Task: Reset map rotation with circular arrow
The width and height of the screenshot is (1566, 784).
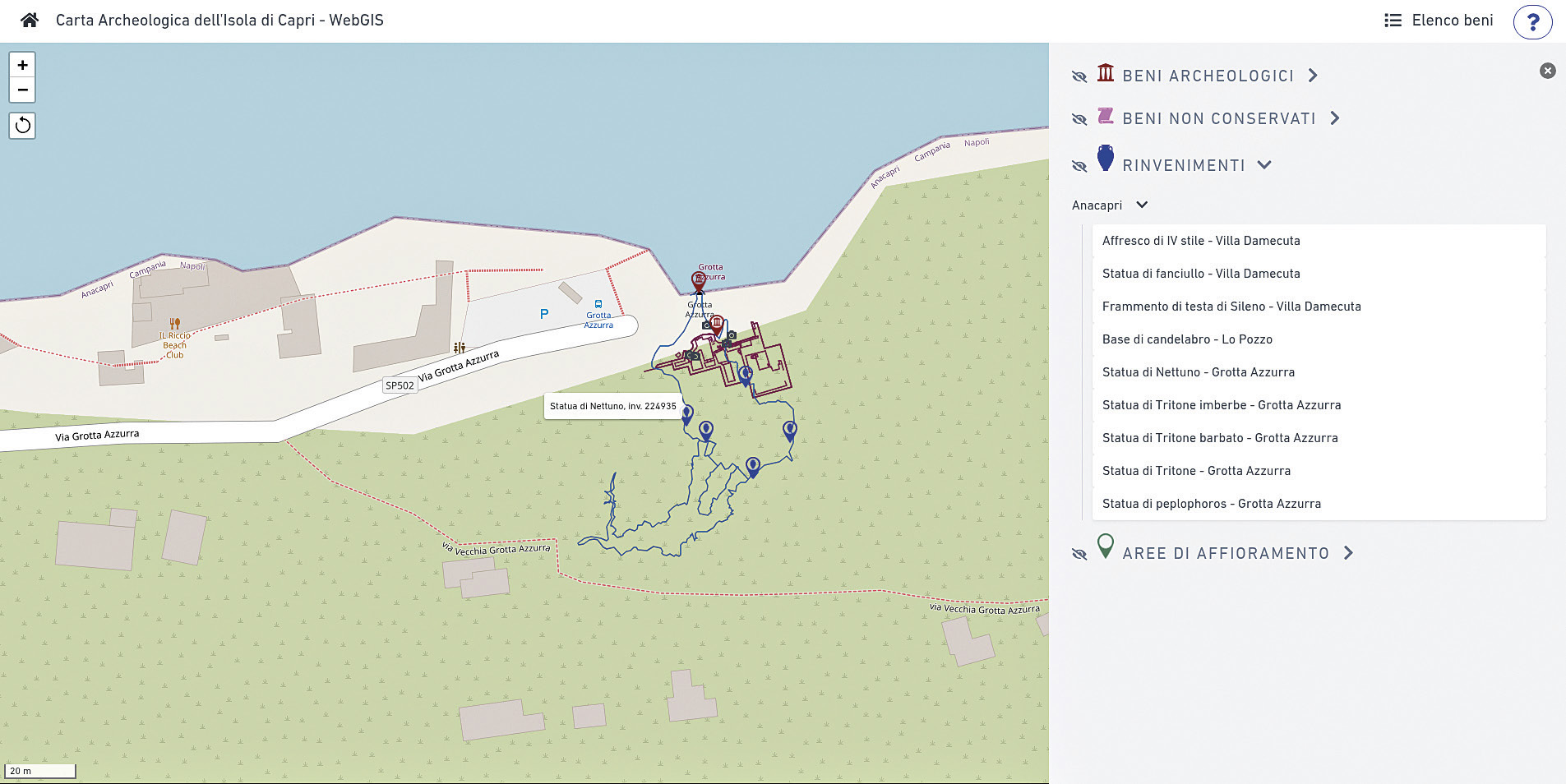Action: point(22,126)
